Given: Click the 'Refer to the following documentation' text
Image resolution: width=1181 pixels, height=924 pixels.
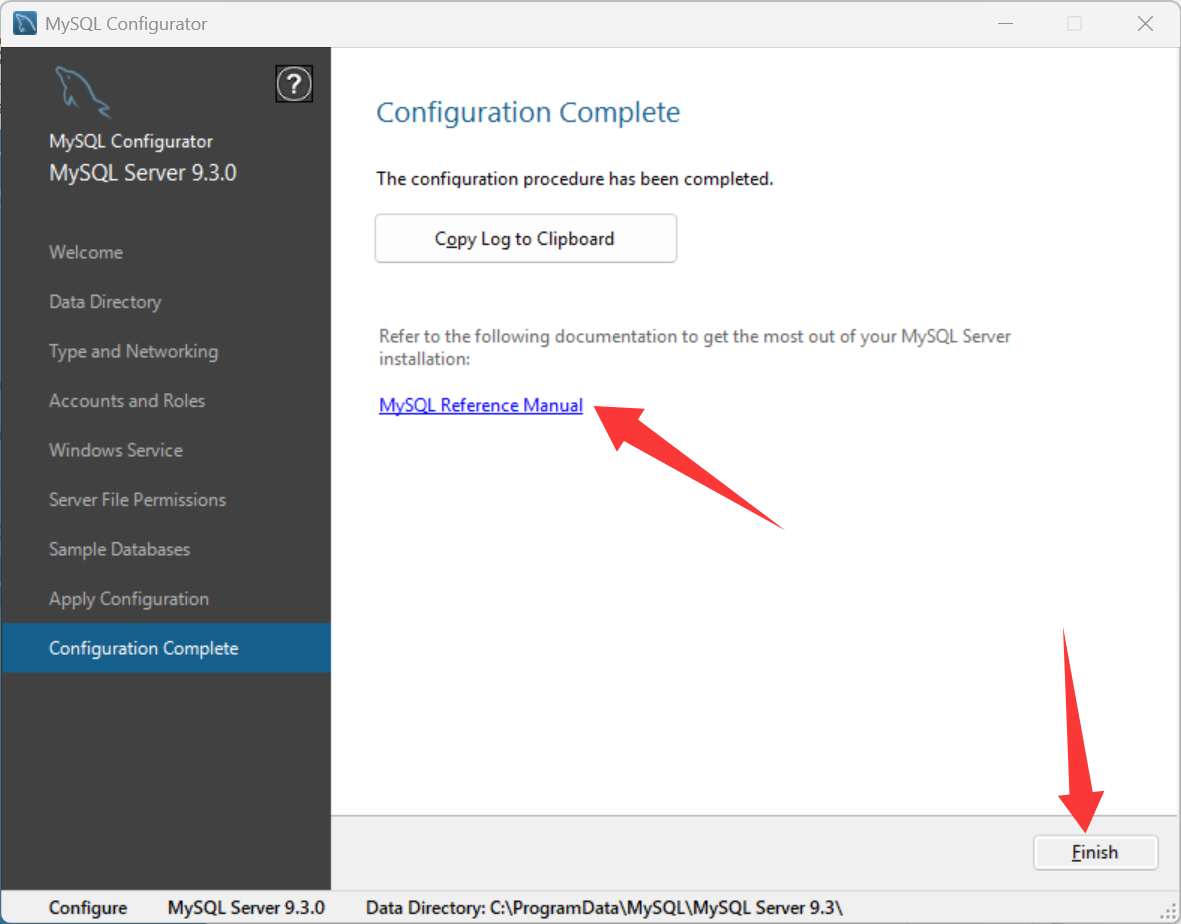Looking at the screenshot, I should pyautogui.click(x=694, y=347).
